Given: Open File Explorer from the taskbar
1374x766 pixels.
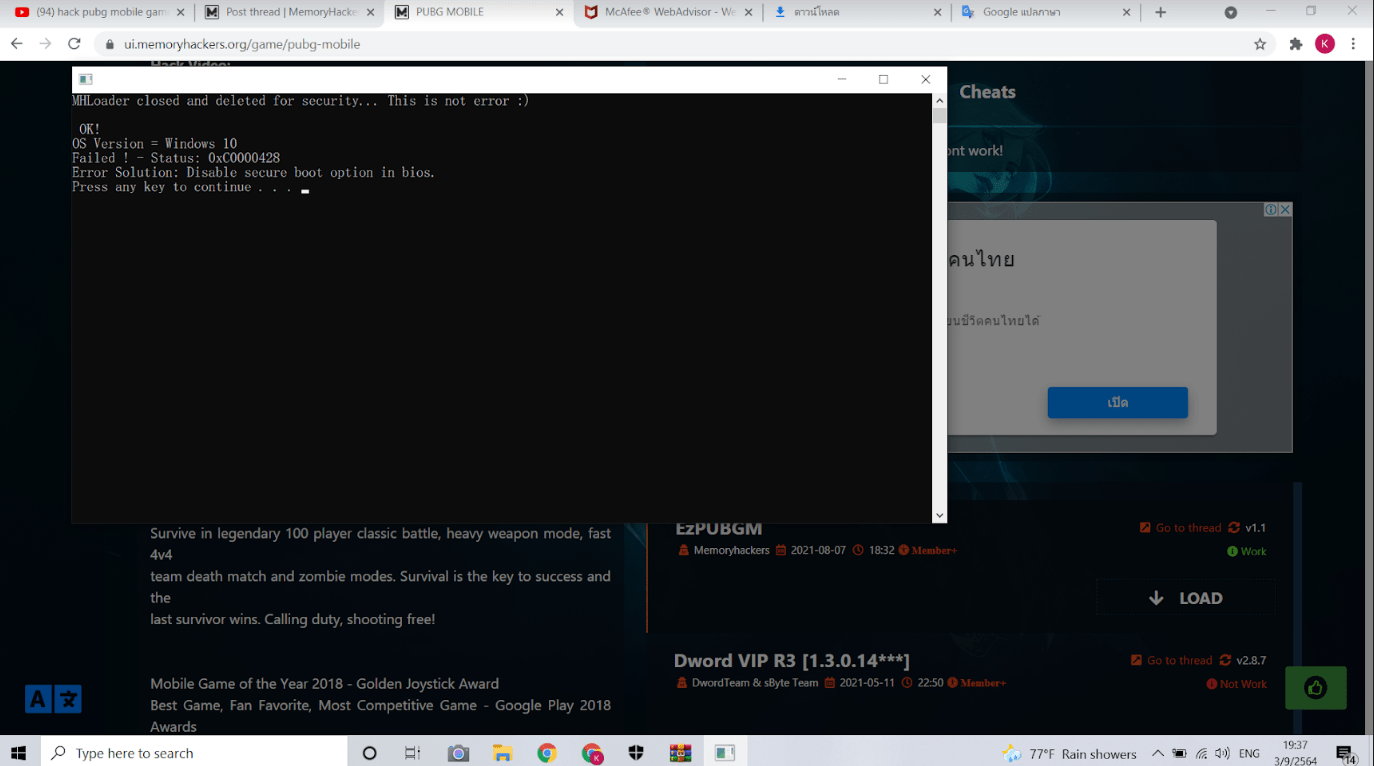Looking at the screenshot, I should (x=502, y=753).
